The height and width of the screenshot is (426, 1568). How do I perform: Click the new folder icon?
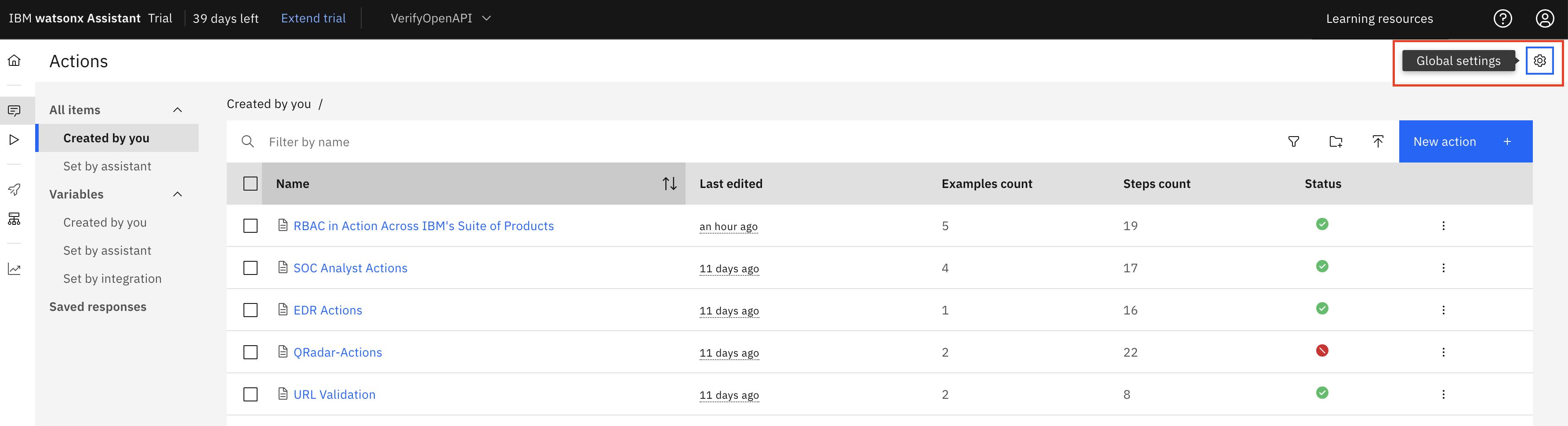1336,142
